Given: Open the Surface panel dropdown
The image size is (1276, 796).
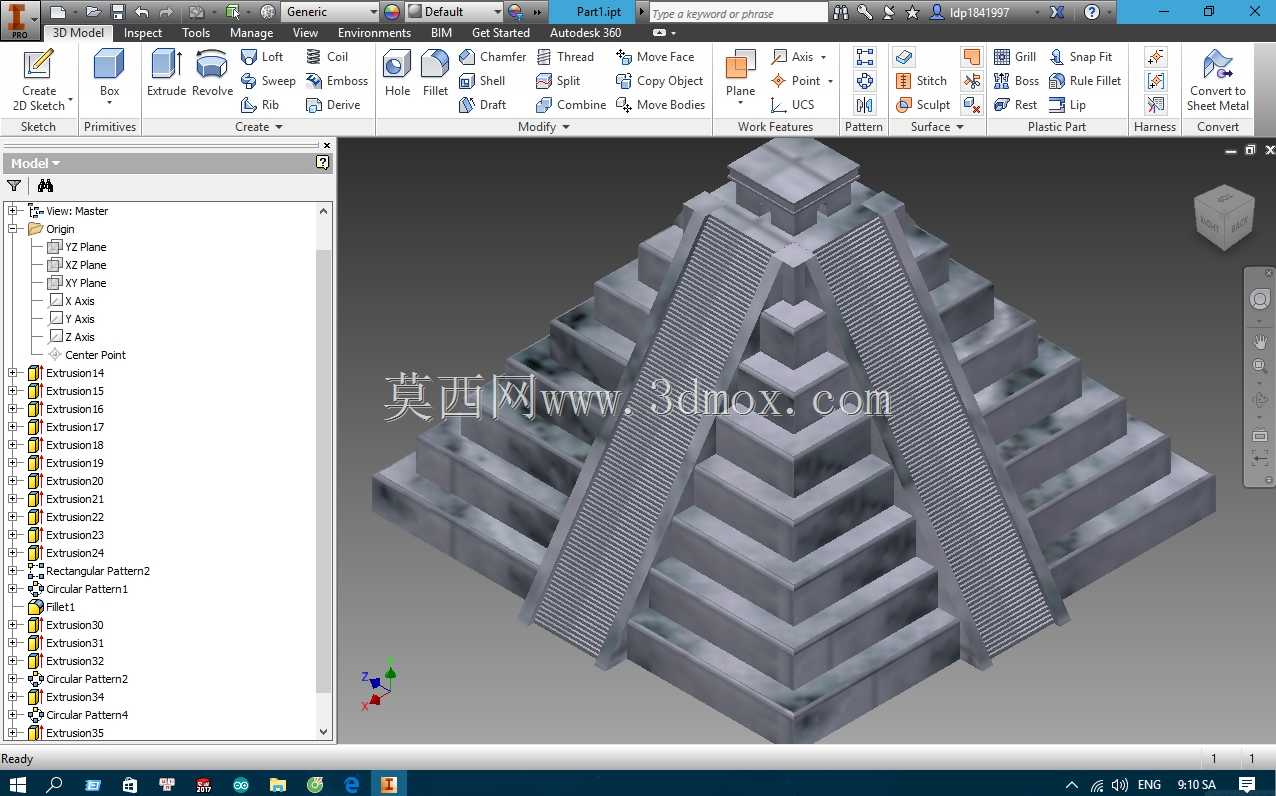Looking at the screenshot, I should click(937, 127).
